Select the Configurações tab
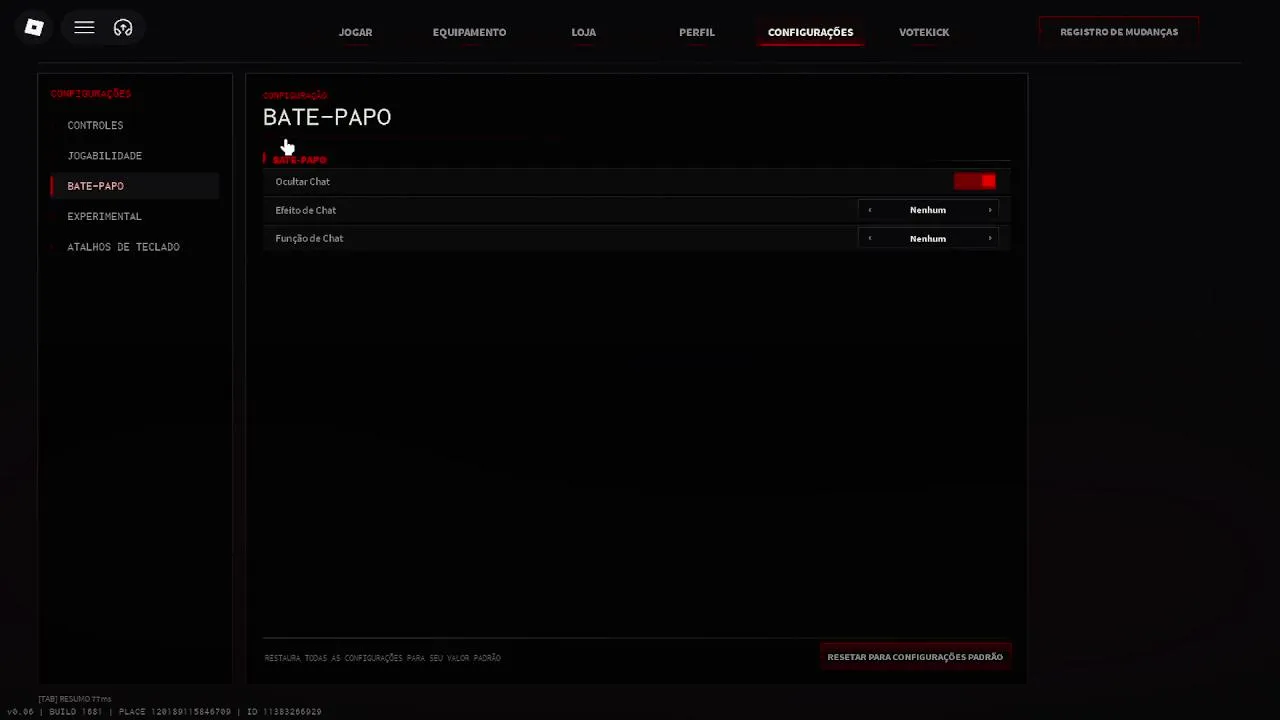1280x720 pixels. [810, 32]
